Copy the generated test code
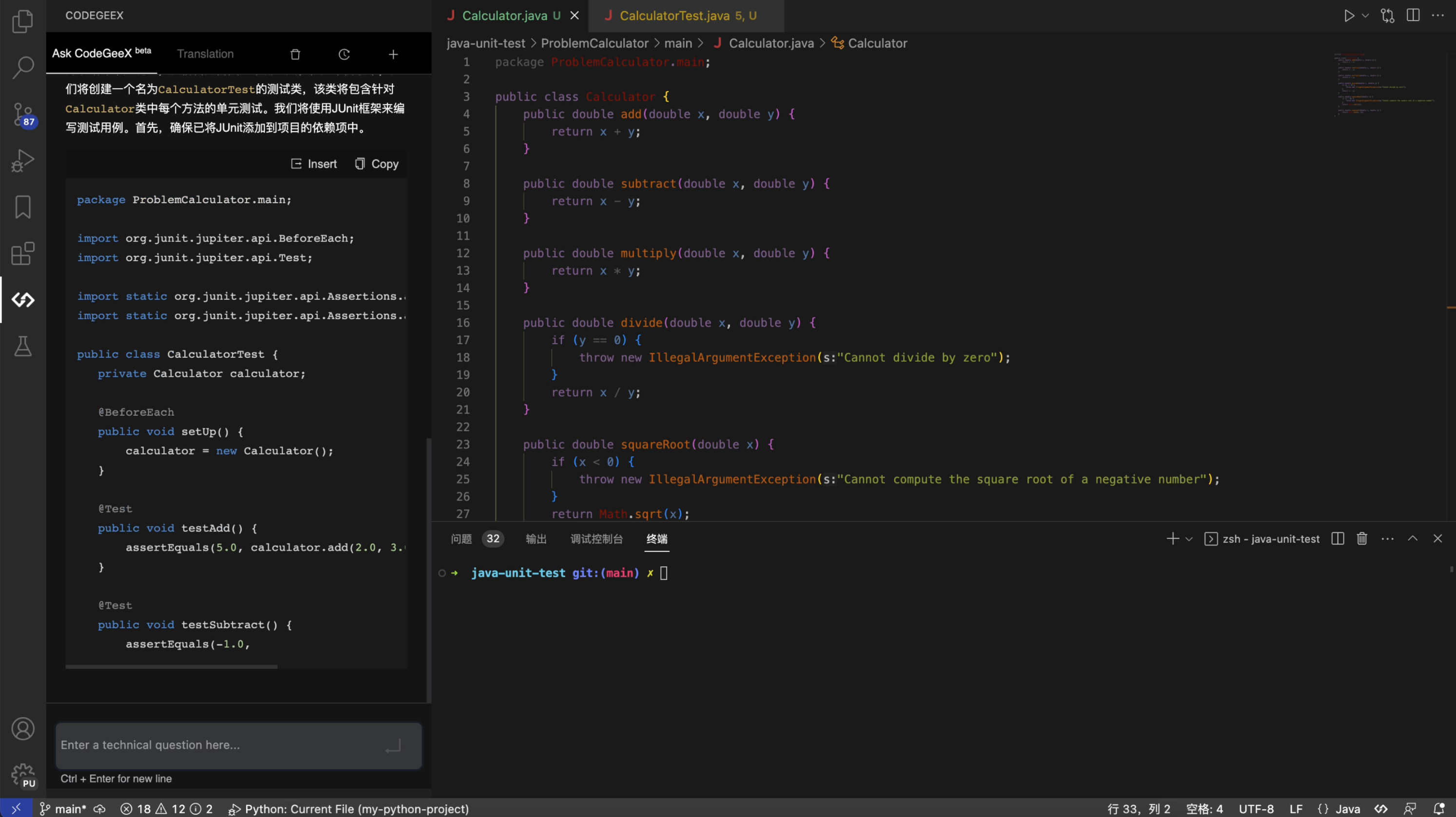The image size is (1456, 817). (x=377, y=164)
